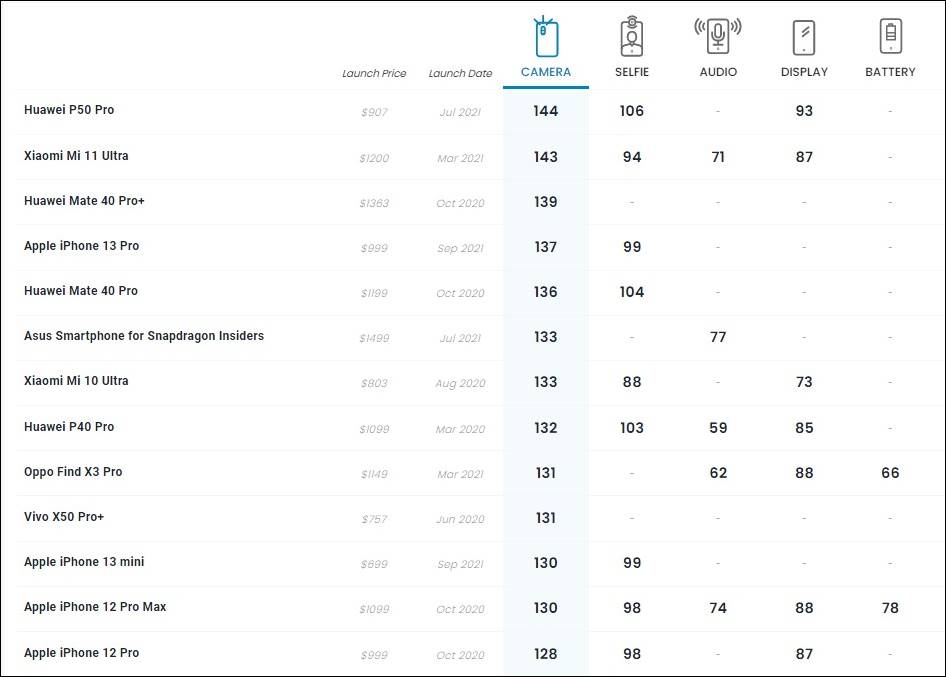
Task: Open the Vivo X50 Pro+ entry
Action: coord(64,516)
